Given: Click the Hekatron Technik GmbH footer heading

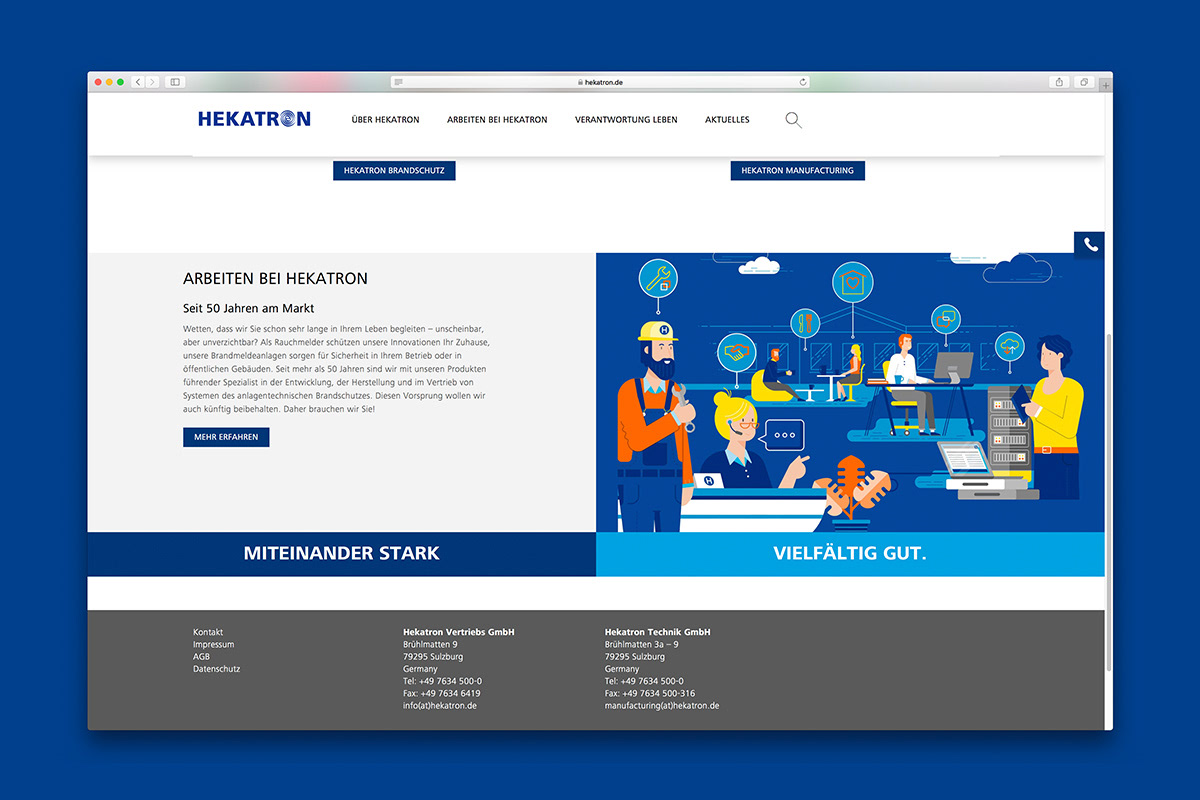Looking at the screenshot, I should coord(658,632).
